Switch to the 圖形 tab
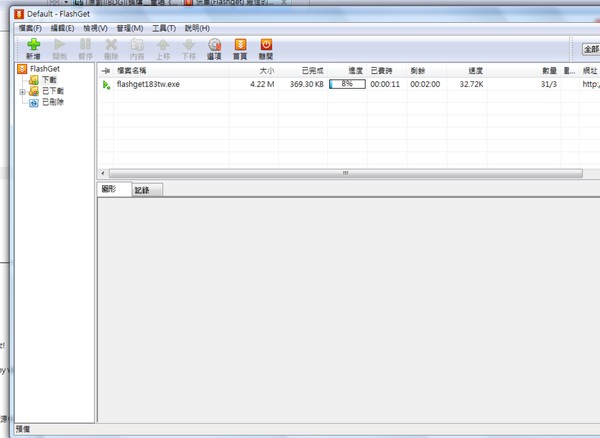Viewport: 600px width, 438px height. tap(114, 189)
